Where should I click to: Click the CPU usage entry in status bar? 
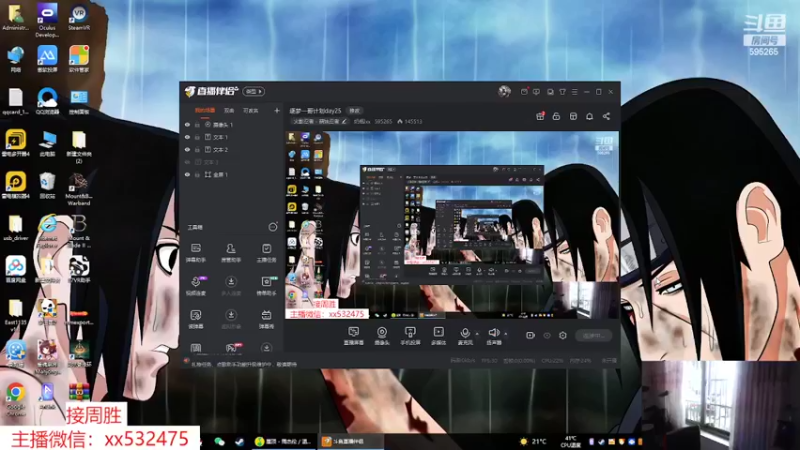tap(553, 361)
